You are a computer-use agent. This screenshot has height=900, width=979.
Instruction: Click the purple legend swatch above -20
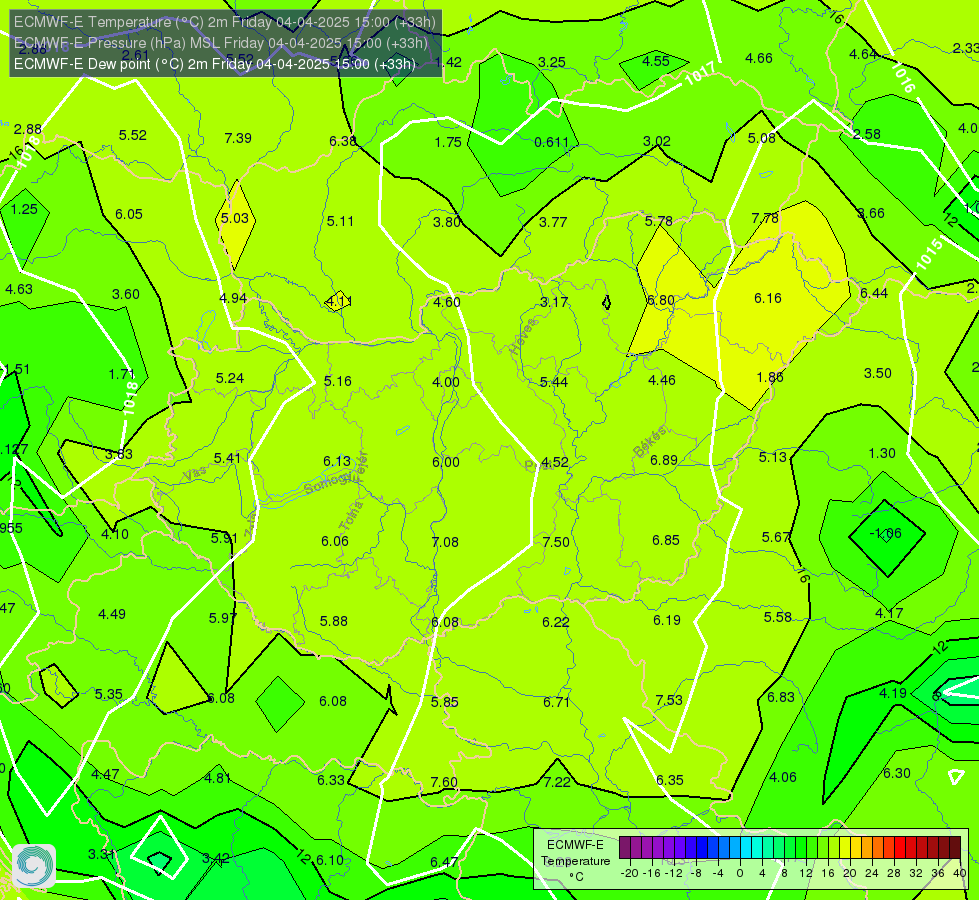pyautogui.click(x=625, y=848)
